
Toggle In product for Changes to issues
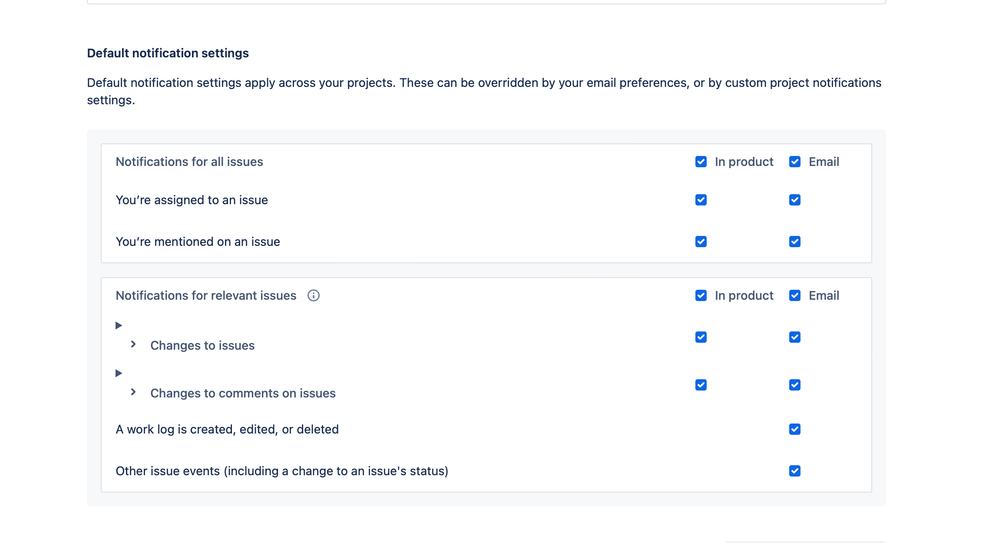(701, 337)
